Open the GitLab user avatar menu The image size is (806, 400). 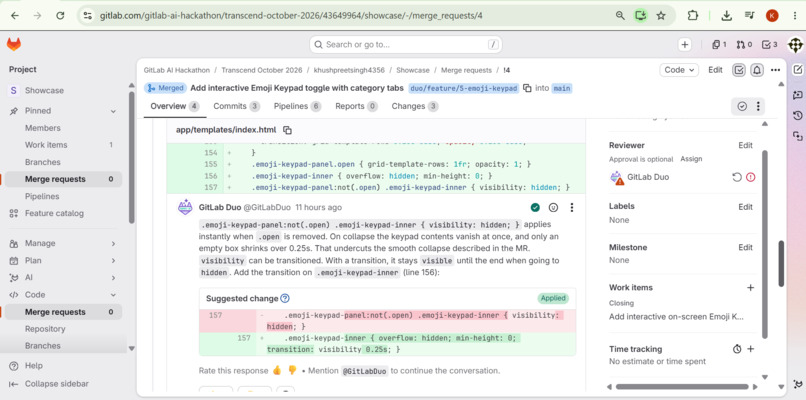pos(795,45)
